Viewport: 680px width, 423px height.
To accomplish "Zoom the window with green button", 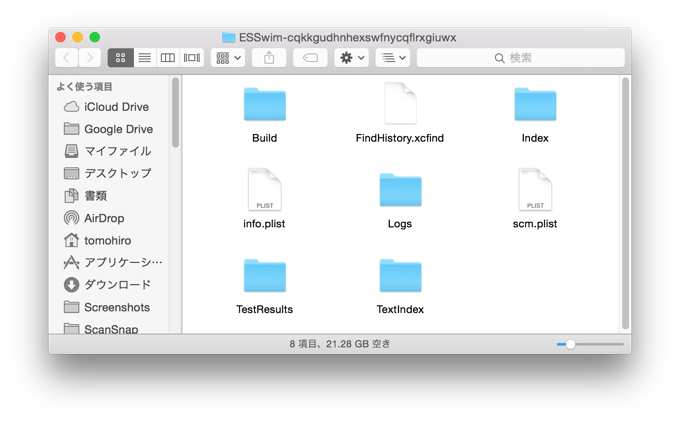I will click(95, 37).
